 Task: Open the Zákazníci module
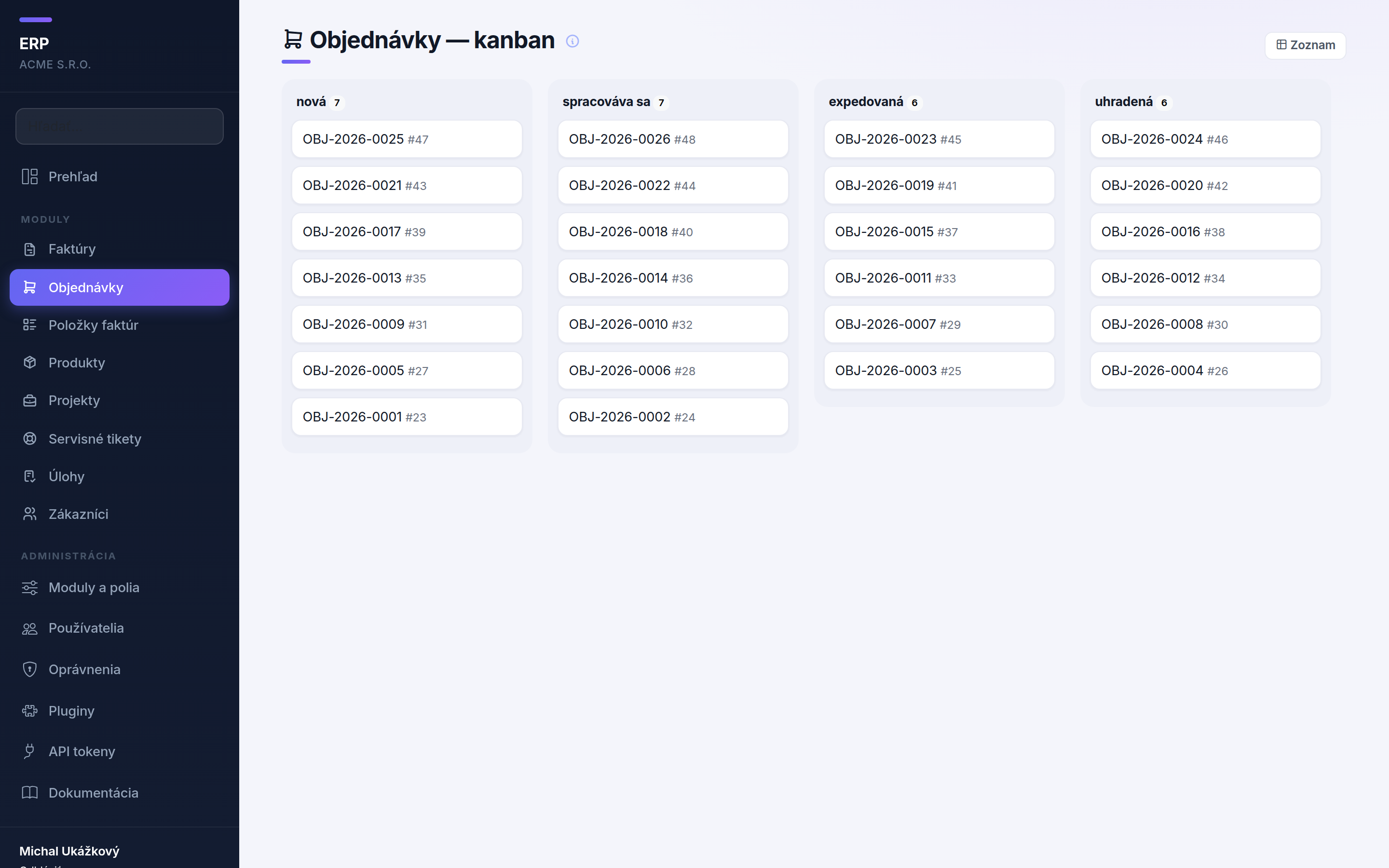click(x=120, y=514)
